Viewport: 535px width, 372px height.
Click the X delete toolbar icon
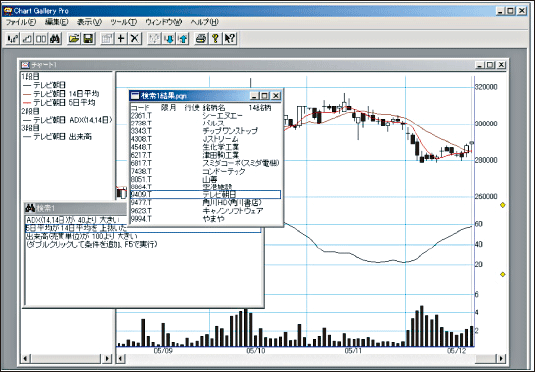(x=135, y=39)
